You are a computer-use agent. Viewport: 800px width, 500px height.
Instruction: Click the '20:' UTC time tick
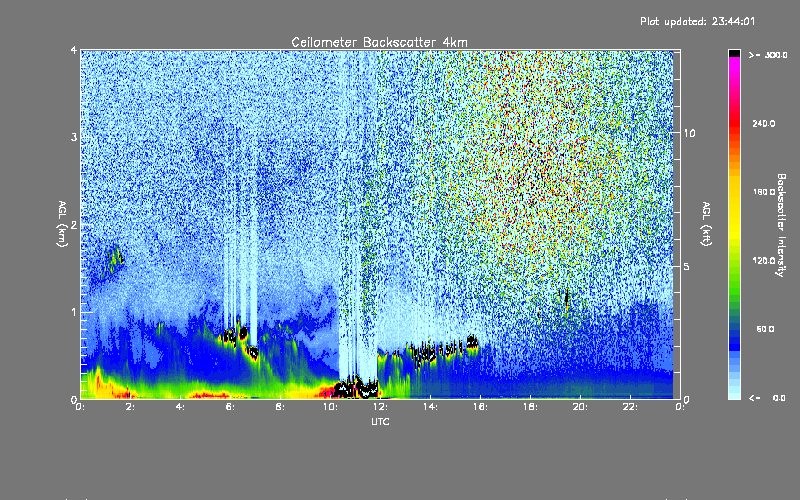[580, 407]
